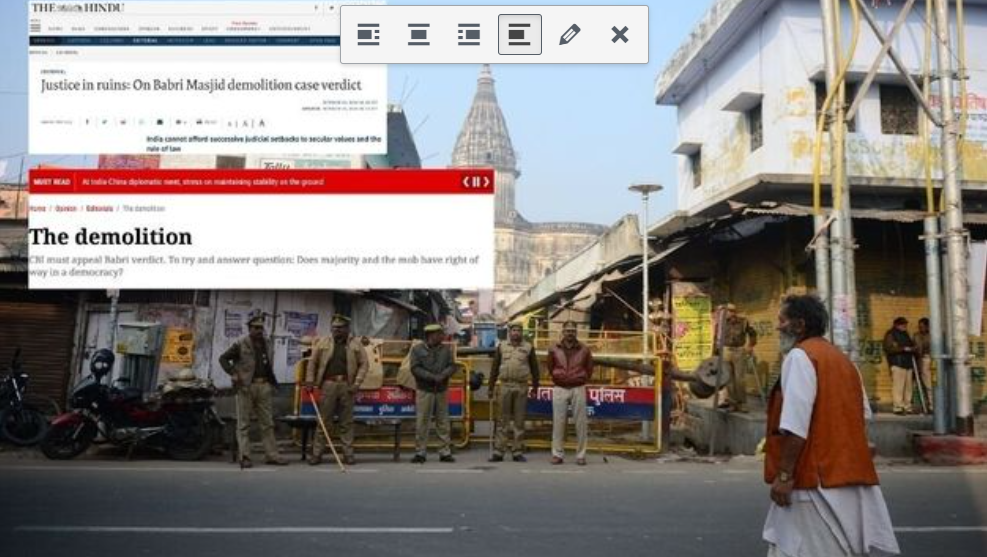Go to next Must Read ticker item
Viewport: 987px width, 557px height.
point(487,182)
